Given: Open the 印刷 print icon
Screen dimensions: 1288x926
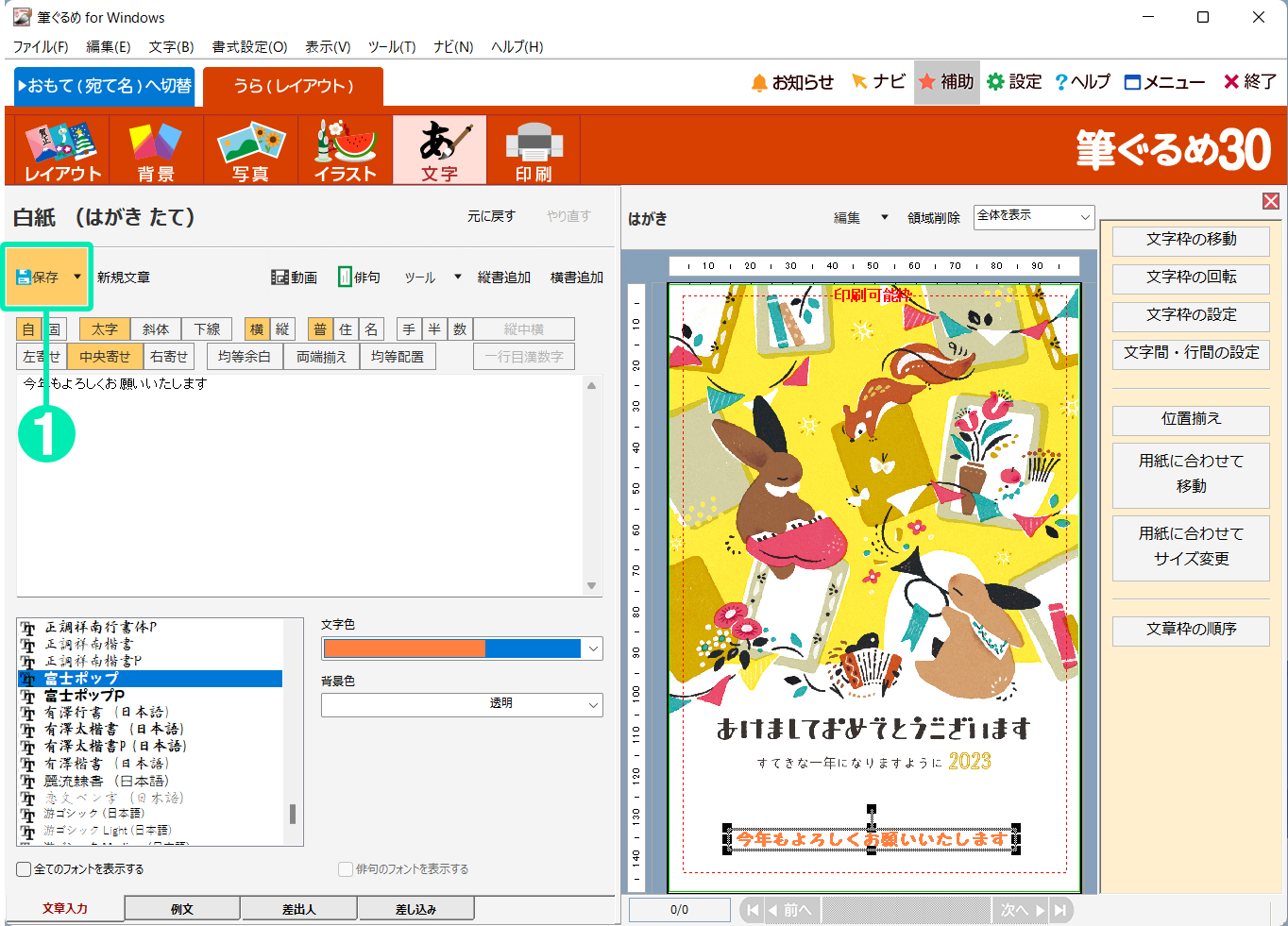Looking at the screenshot, I should coord(534,150).
